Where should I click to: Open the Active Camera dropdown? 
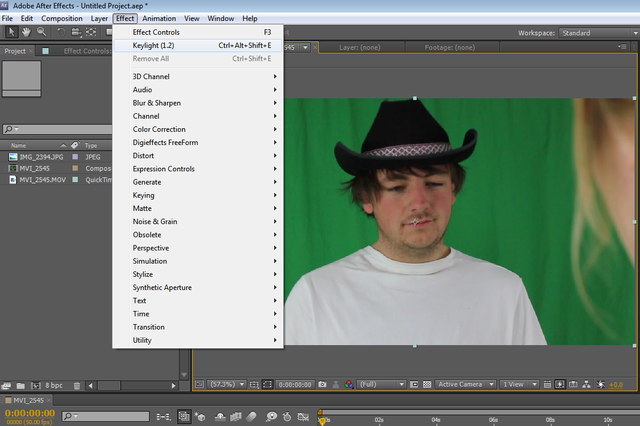(465, 384)
